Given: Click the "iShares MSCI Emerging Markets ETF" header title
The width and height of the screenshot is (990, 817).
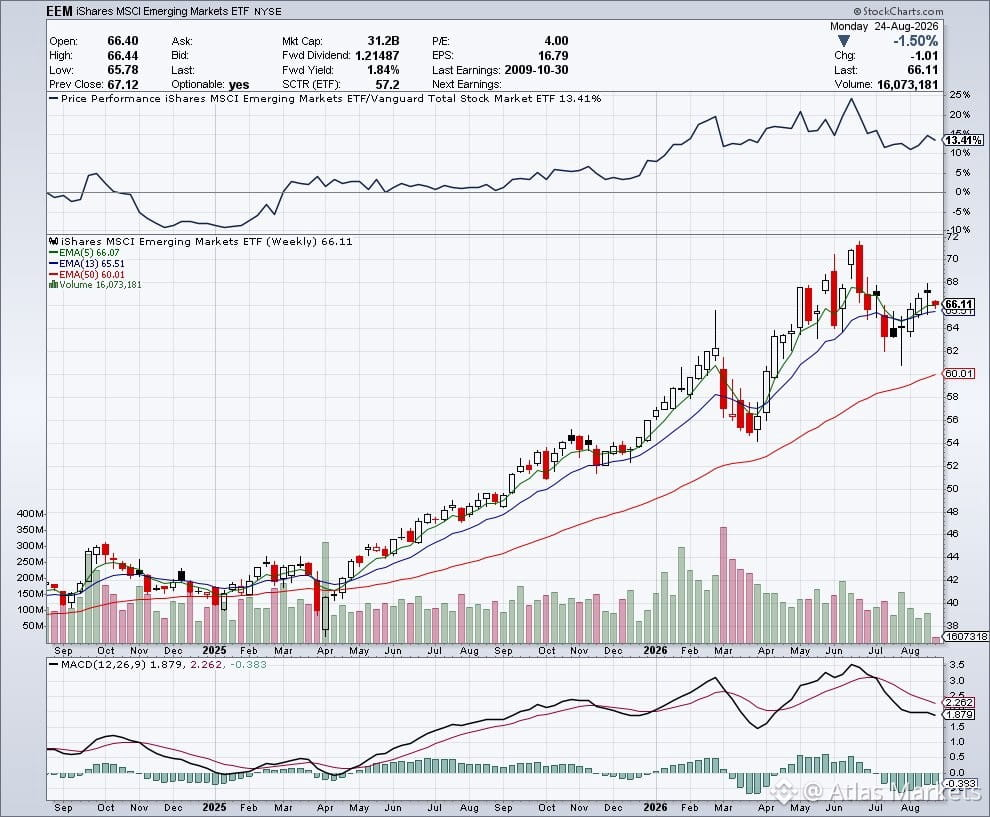Looking at the screenshot, I should tap(162, 11).
